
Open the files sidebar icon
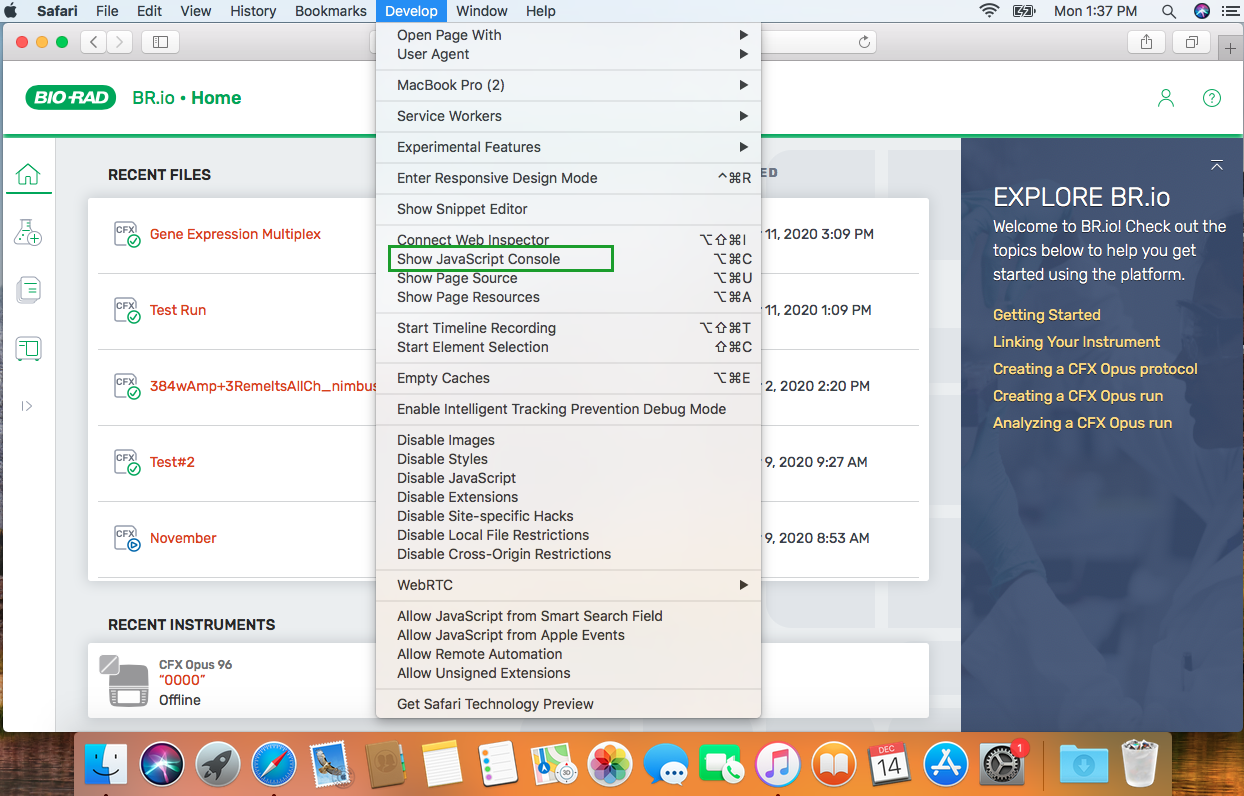[x=28, y=291]
